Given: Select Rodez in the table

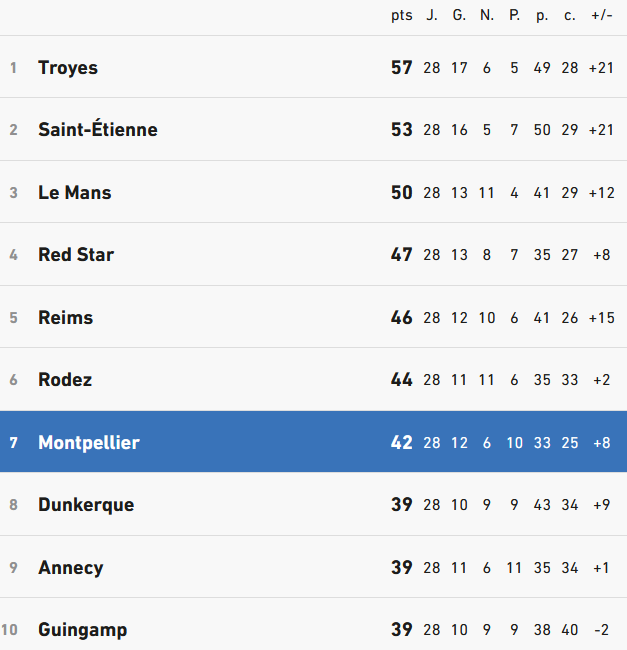Looking at the screenshot, I should (x=65, y=380).
